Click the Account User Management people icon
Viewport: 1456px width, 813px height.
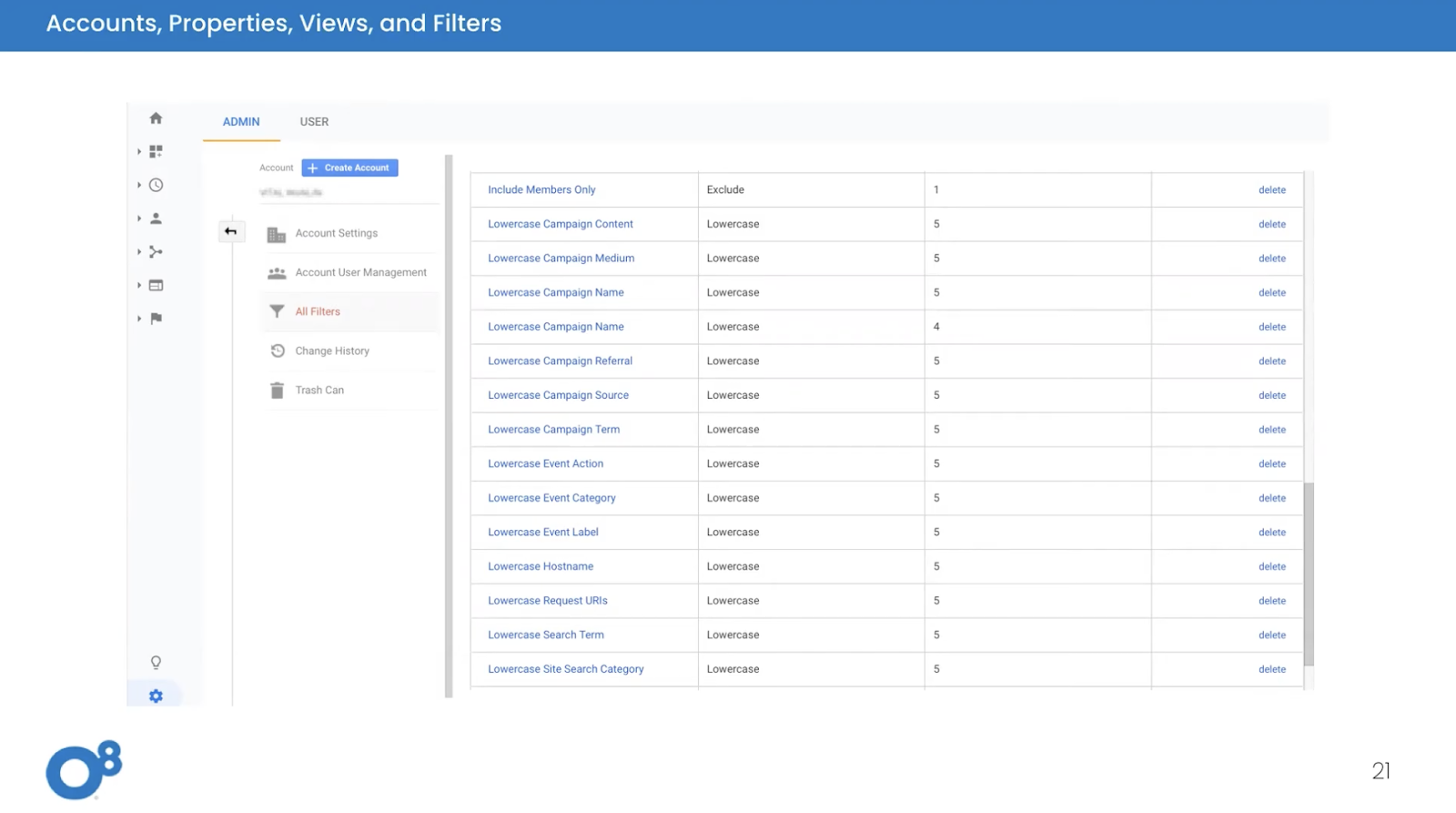pyautogui.click(x=277, y=273)
